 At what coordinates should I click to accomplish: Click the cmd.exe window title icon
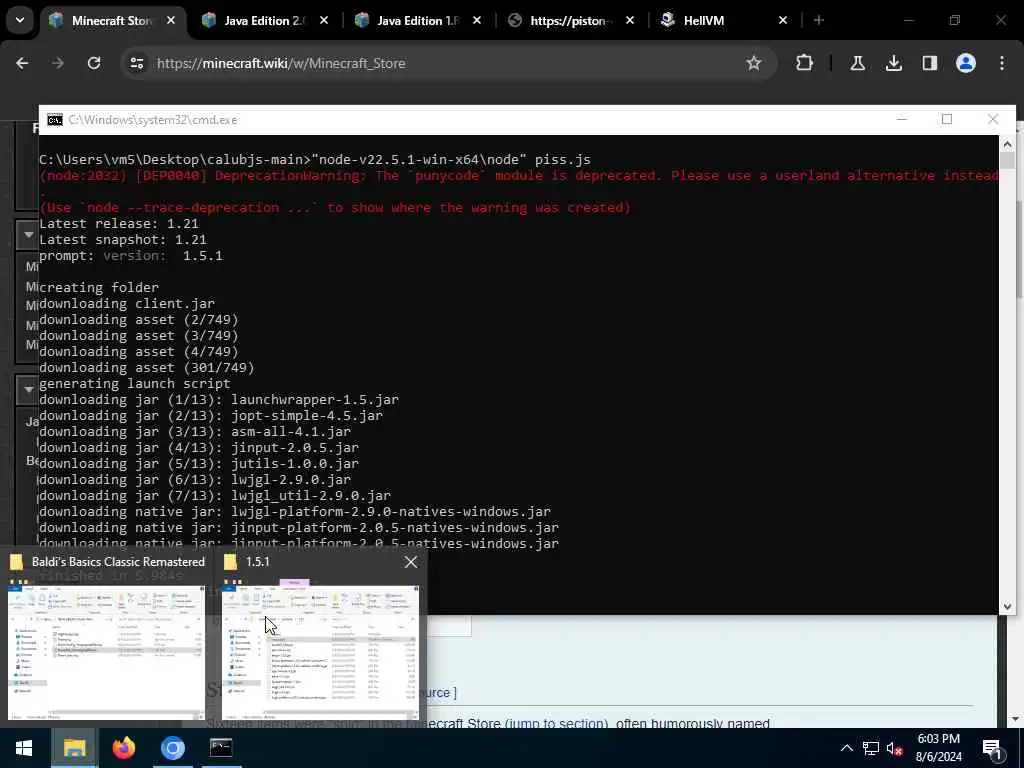pyautogui.click(x=55, y=120)
